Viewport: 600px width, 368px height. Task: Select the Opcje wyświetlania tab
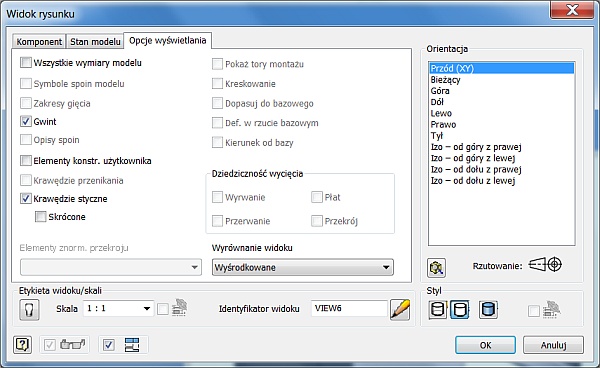(168, 40)
